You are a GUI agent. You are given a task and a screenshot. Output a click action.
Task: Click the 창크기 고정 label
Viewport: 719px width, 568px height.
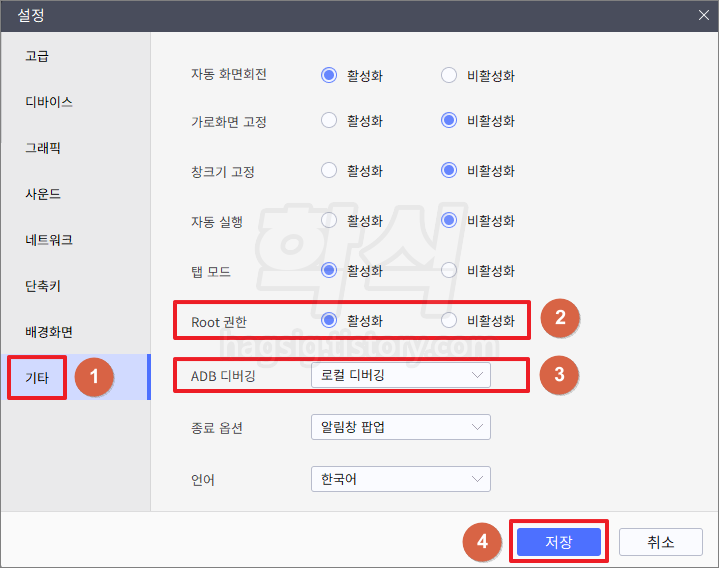[x=222, y=171]
